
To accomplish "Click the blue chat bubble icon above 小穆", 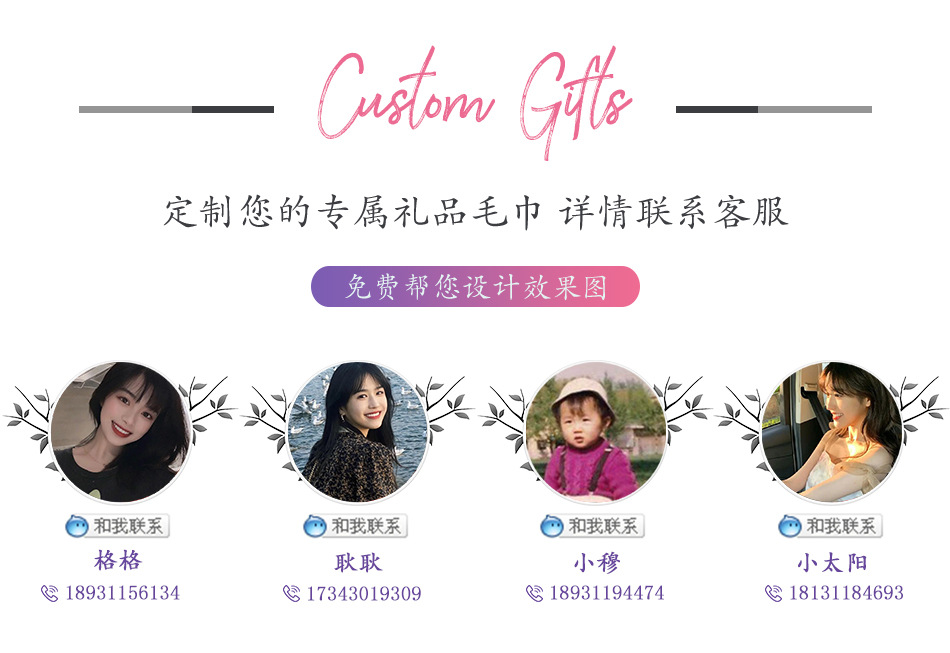I will point(552,526).
